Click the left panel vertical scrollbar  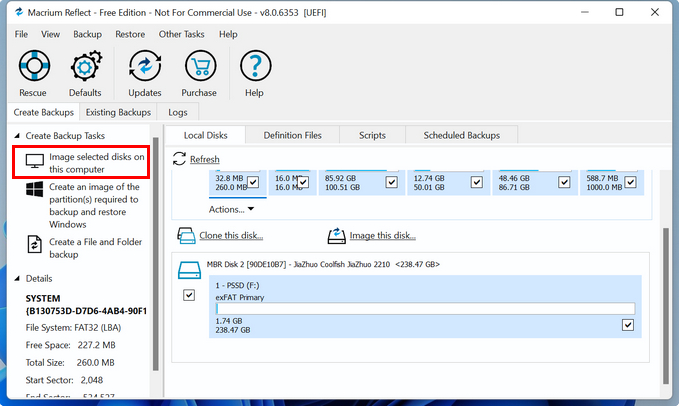click(x=156, y=254)
